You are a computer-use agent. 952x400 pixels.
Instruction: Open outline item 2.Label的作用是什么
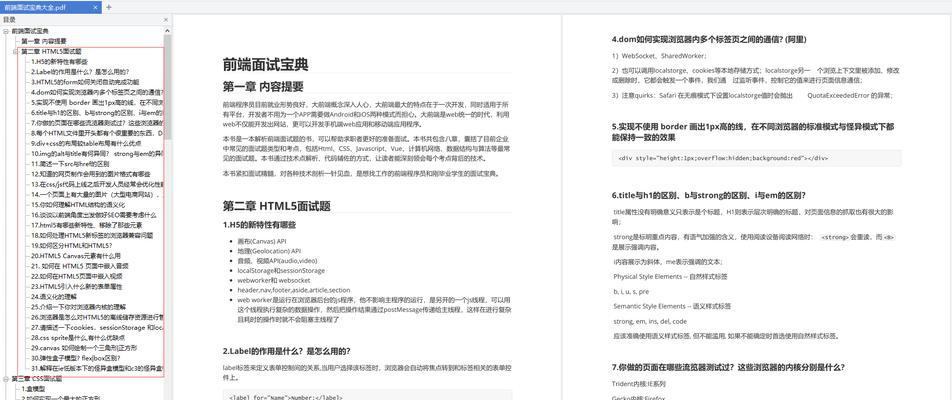click(x=80, y=72)
